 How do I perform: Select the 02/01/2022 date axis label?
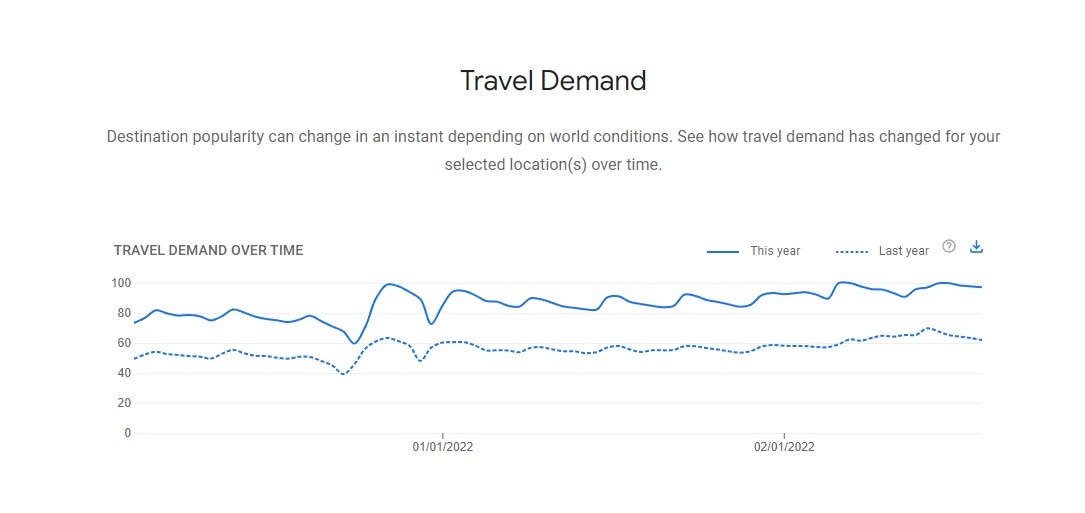click(784, 447)
